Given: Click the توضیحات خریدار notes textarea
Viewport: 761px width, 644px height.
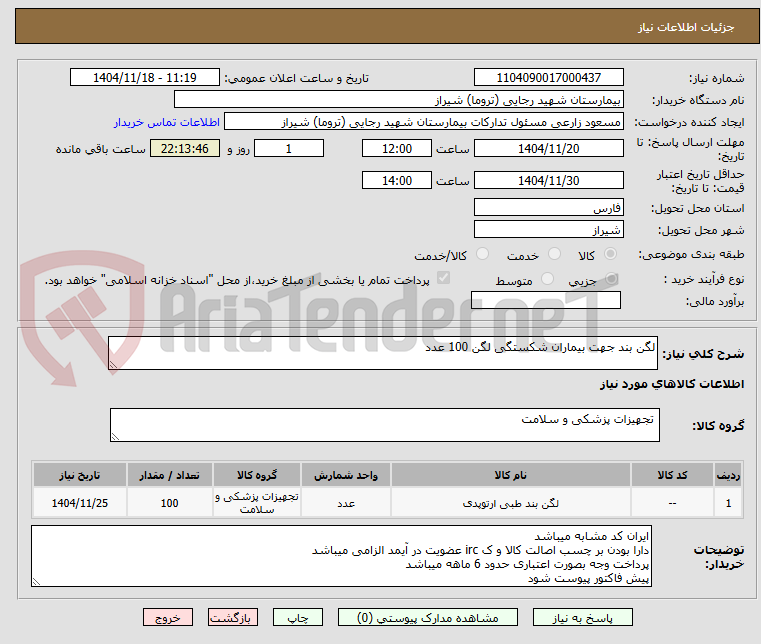Looking at the screenshot, I should click(341, 556).
